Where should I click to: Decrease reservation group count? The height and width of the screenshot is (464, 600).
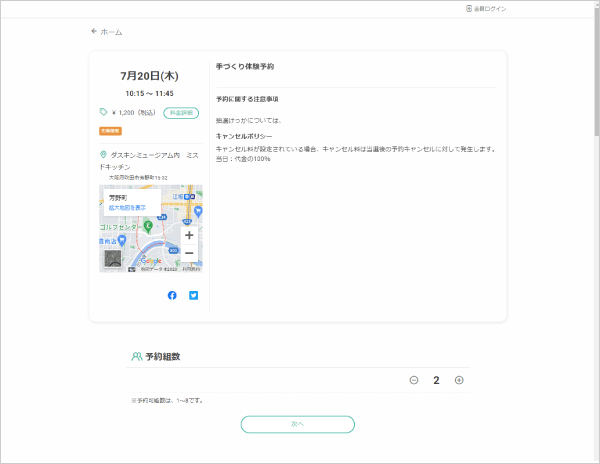414,380
